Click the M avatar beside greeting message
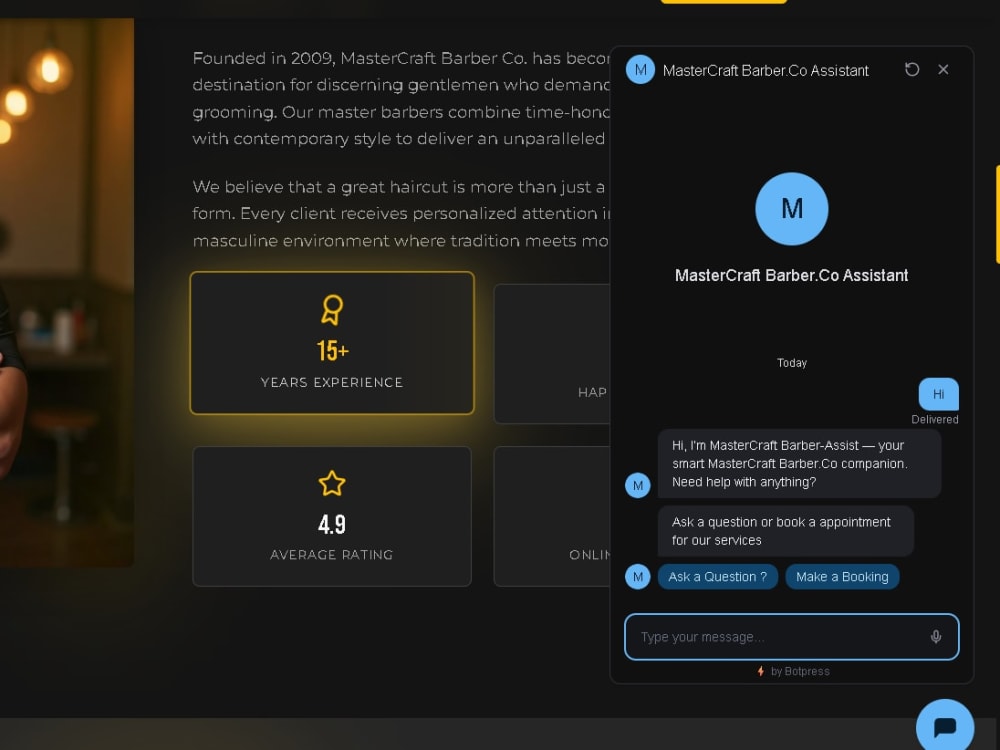 point(638,485)
